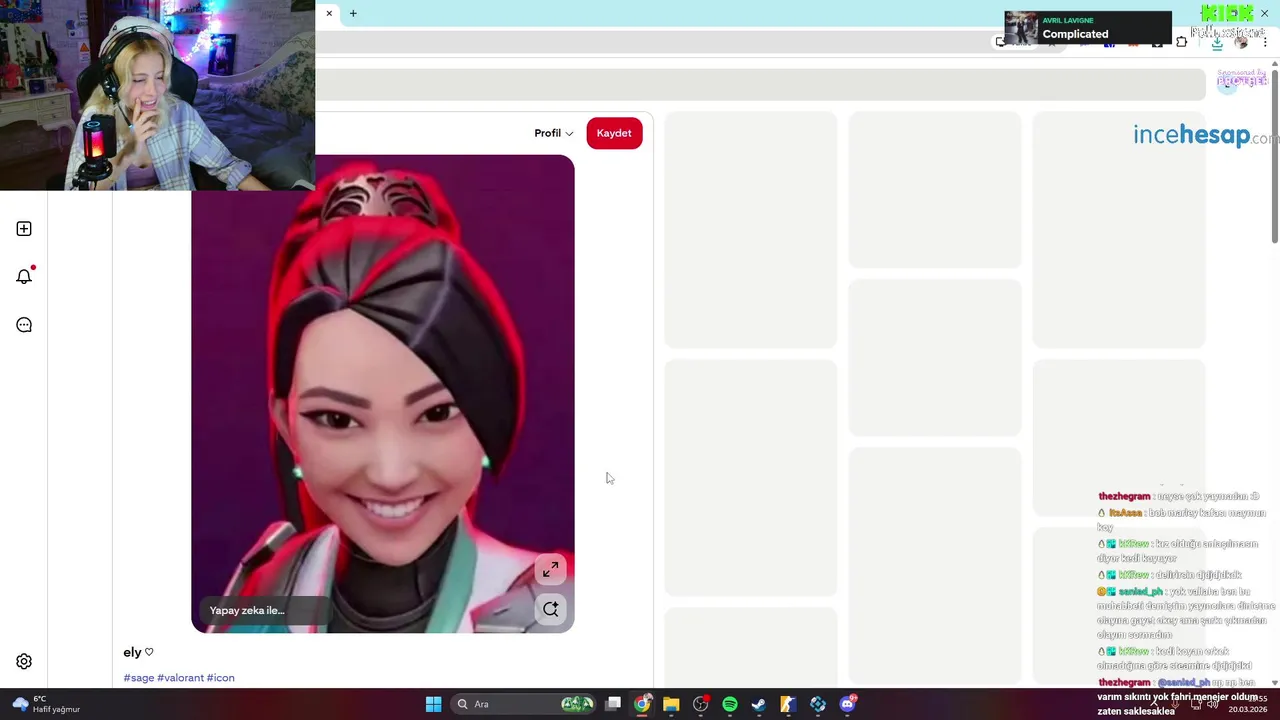Open Spotify from the taskbar
Image resolution: width=1280 pixels, height=720 pixels.
point(730,704)
